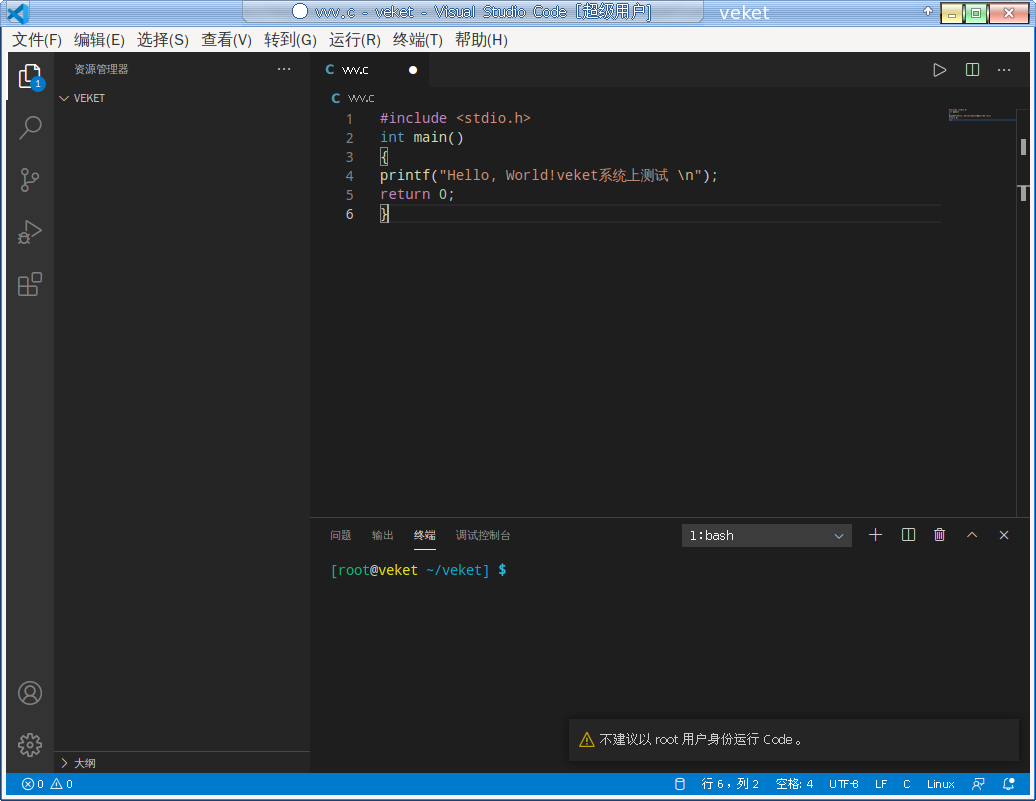Open notifications bell in status bar
The image size is (1036, 801).
click(1009, 784)
